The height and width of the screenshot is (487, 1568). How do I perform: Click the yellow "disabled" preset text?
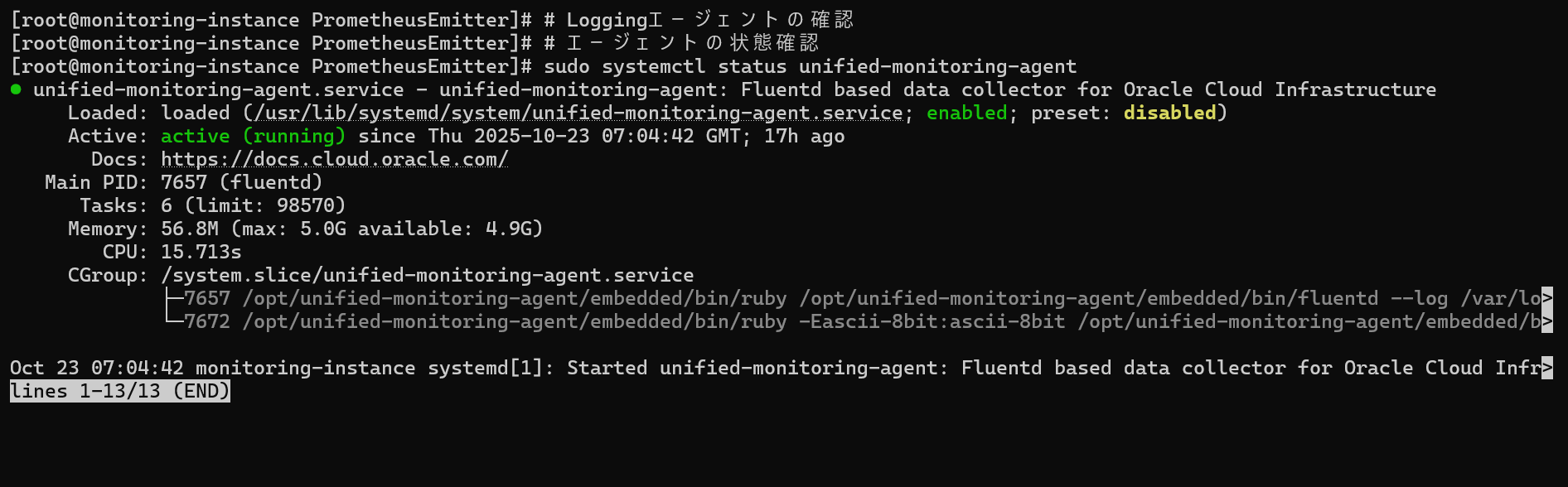(x=1169, y=113)
